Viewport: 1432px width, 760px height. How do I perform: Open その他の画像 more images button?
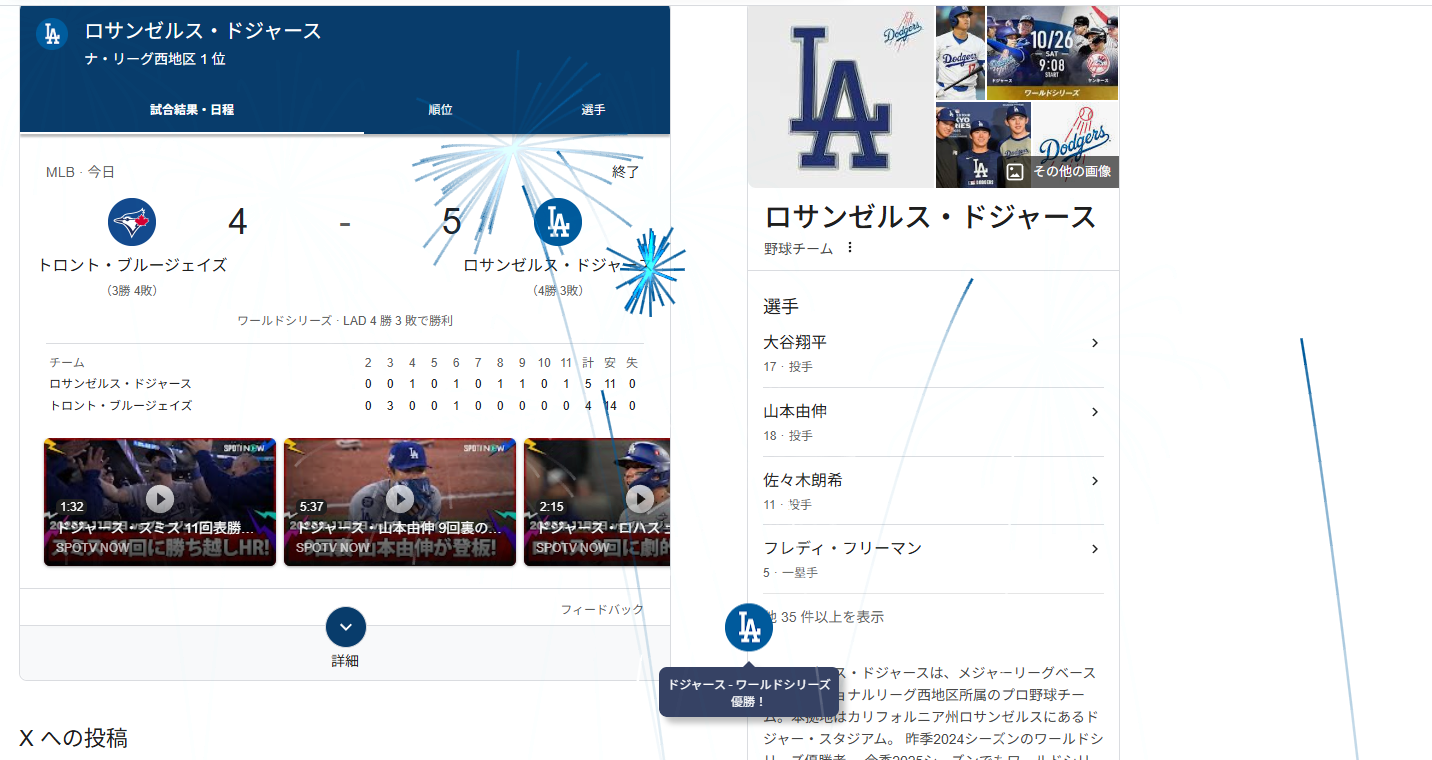(1059, 171)
